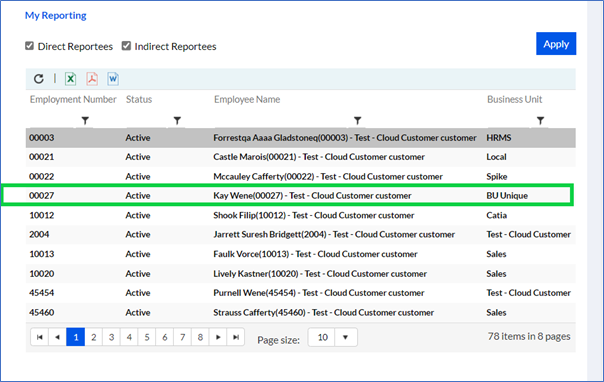Screen dimensions: 604x382
Task: Switch to page 2
Action: pos(94,337)
